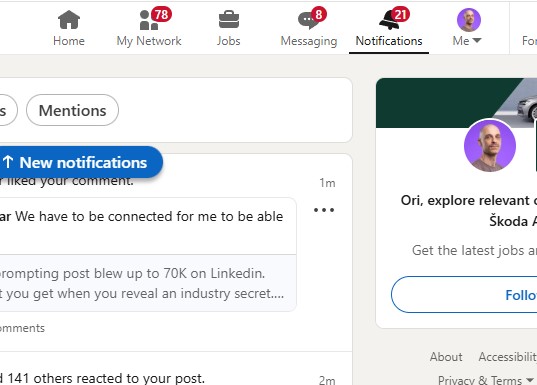Open the Accessibility footer link

[508, 357]
